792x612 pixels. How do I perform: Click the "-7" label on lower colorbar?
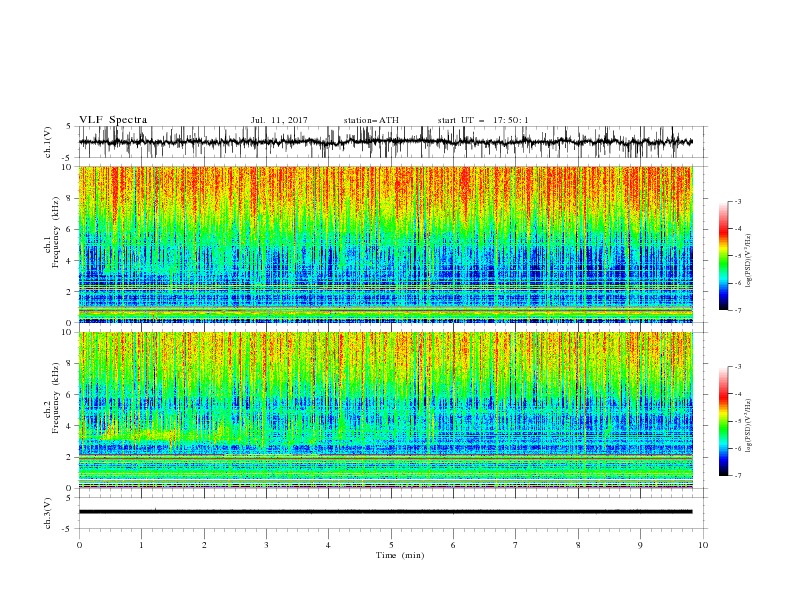coord(737,476)
